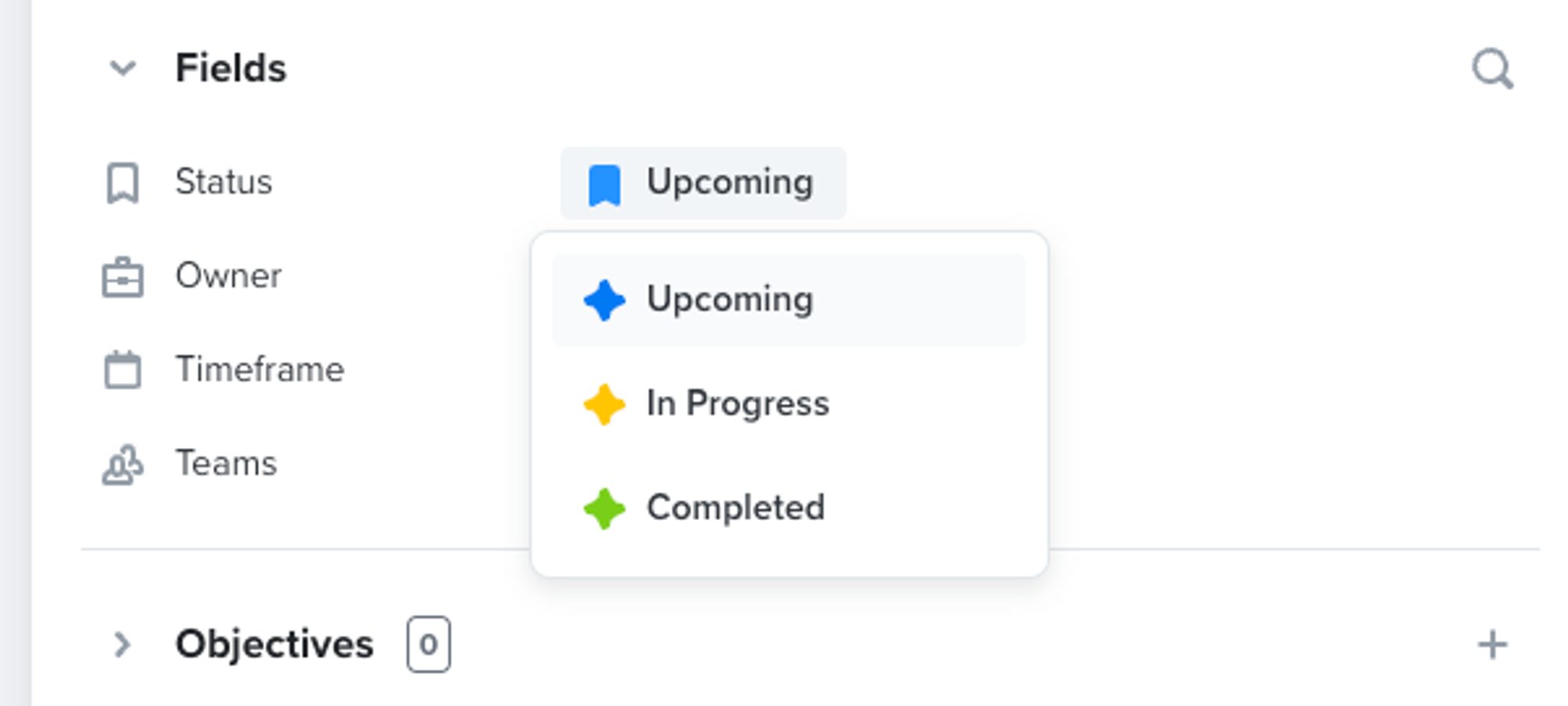The height and width of the screenshot is (706, 1568).
Task: Select the Upcoming status option
Action: 729,299
